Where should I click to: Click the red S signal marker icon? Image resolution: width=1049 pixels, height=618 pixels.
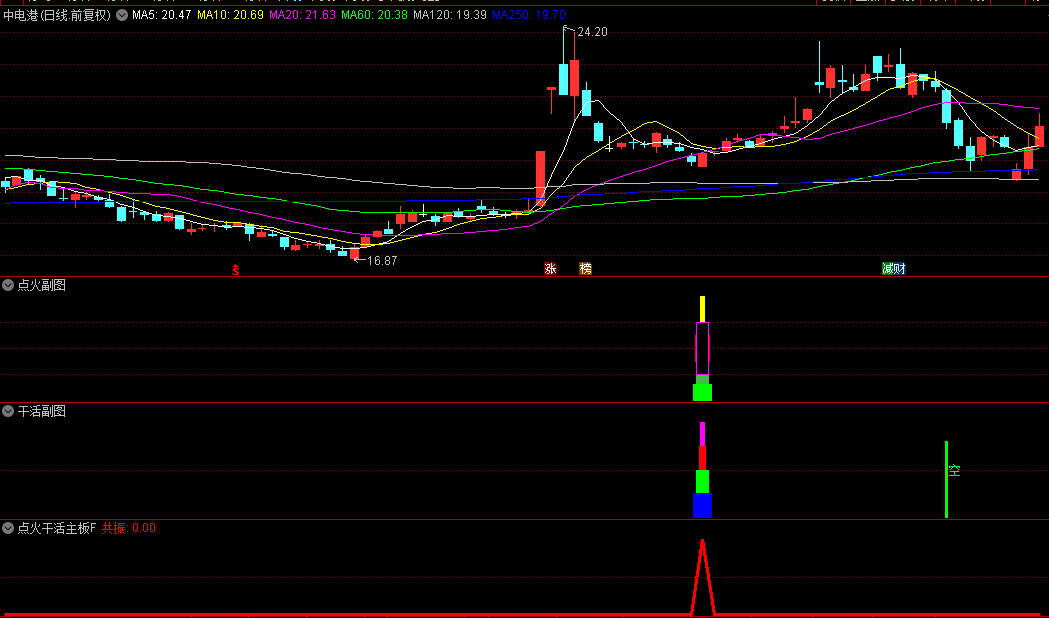pos(235,270)
